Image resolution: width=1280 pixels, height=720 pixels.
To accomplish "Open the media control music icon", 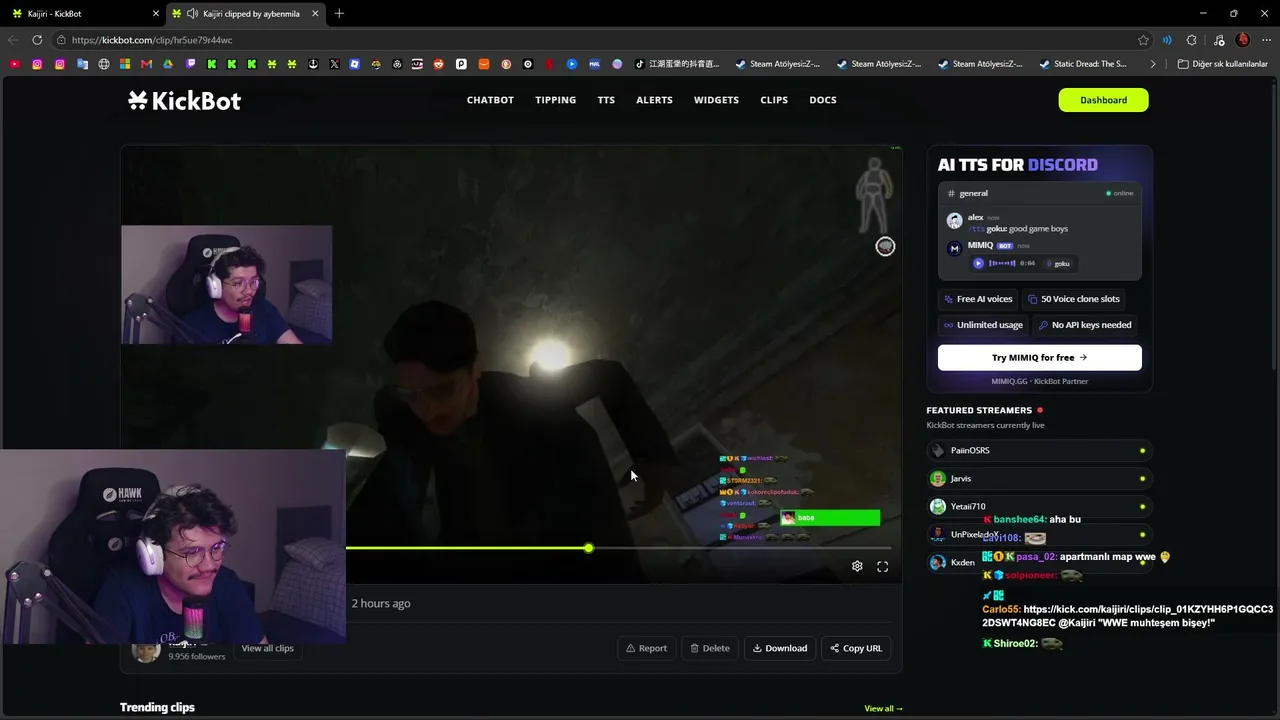I will coord(1219,40).
